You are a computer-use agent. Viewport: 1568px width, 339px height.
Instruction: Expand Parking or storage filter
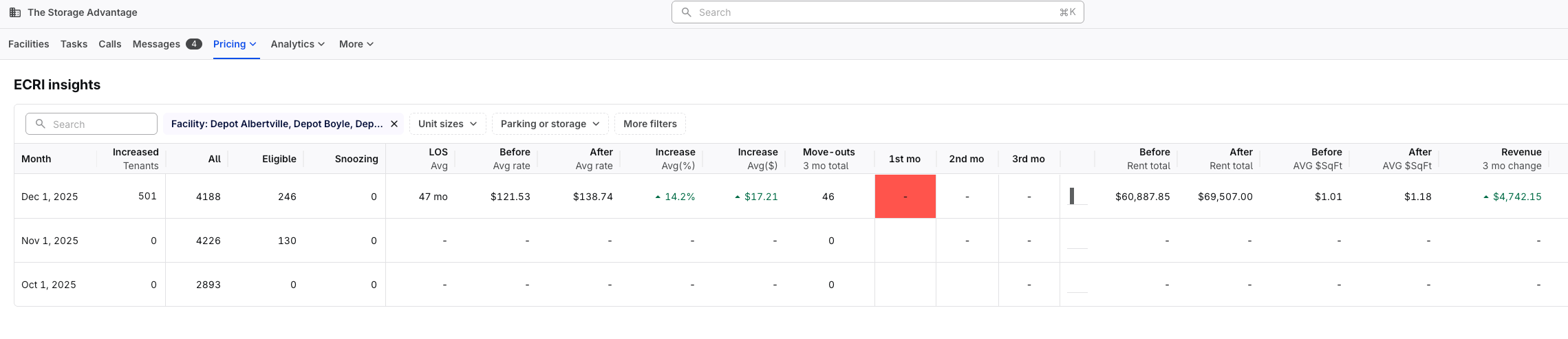pyautogui.click(x=550, y=124)
